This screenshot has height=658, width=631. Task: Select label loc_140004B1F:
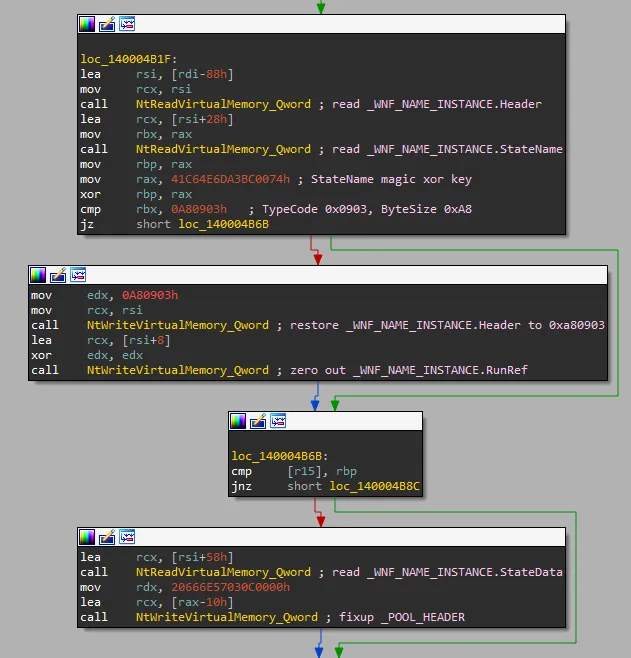[x=129, y=59]
